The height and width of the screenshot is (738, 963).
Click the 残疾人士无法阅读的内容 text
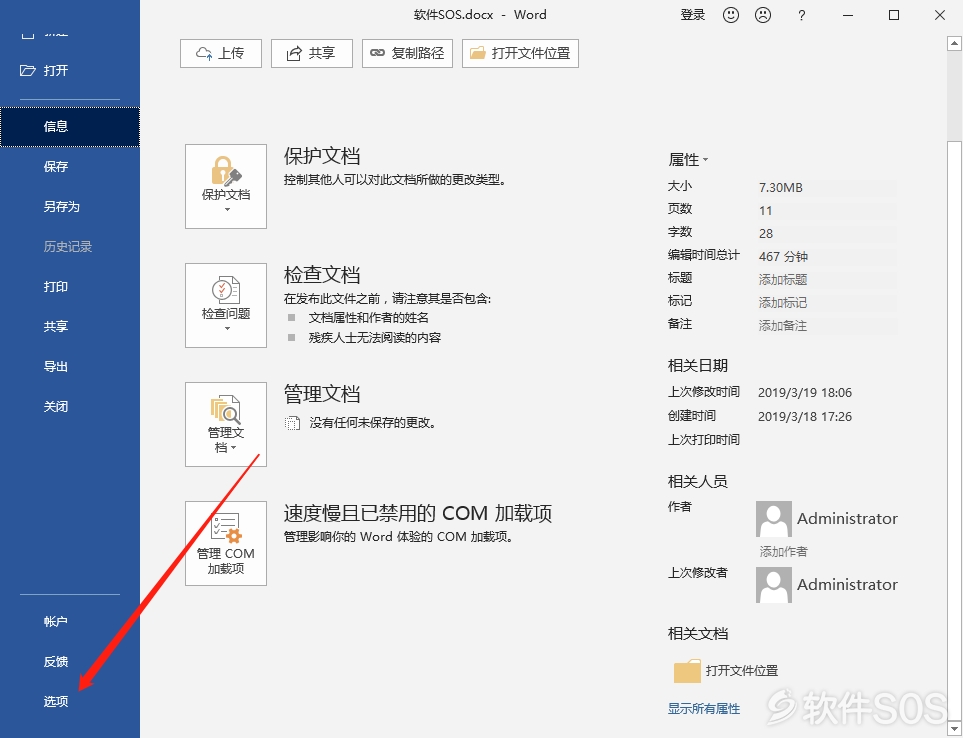[375, 338]
